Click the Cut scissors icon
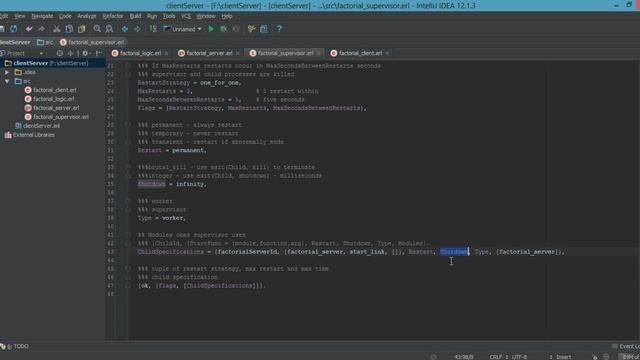This screenshot has width=640, height=360. point(56,29)
